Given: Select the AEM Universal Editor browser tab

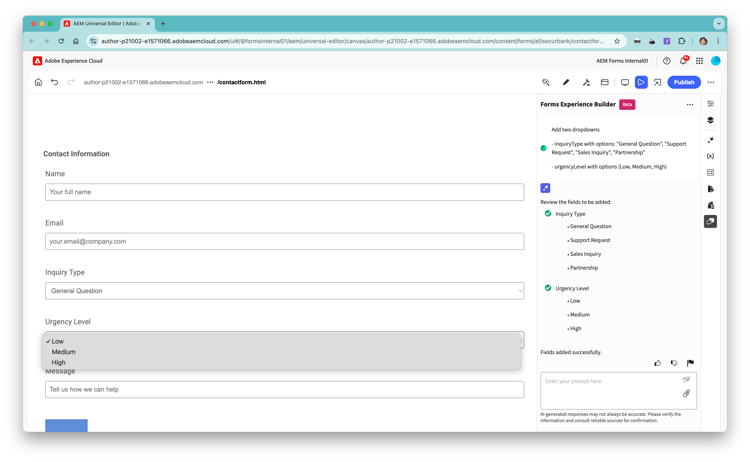Looking at the screenshot, I should 107,23.
